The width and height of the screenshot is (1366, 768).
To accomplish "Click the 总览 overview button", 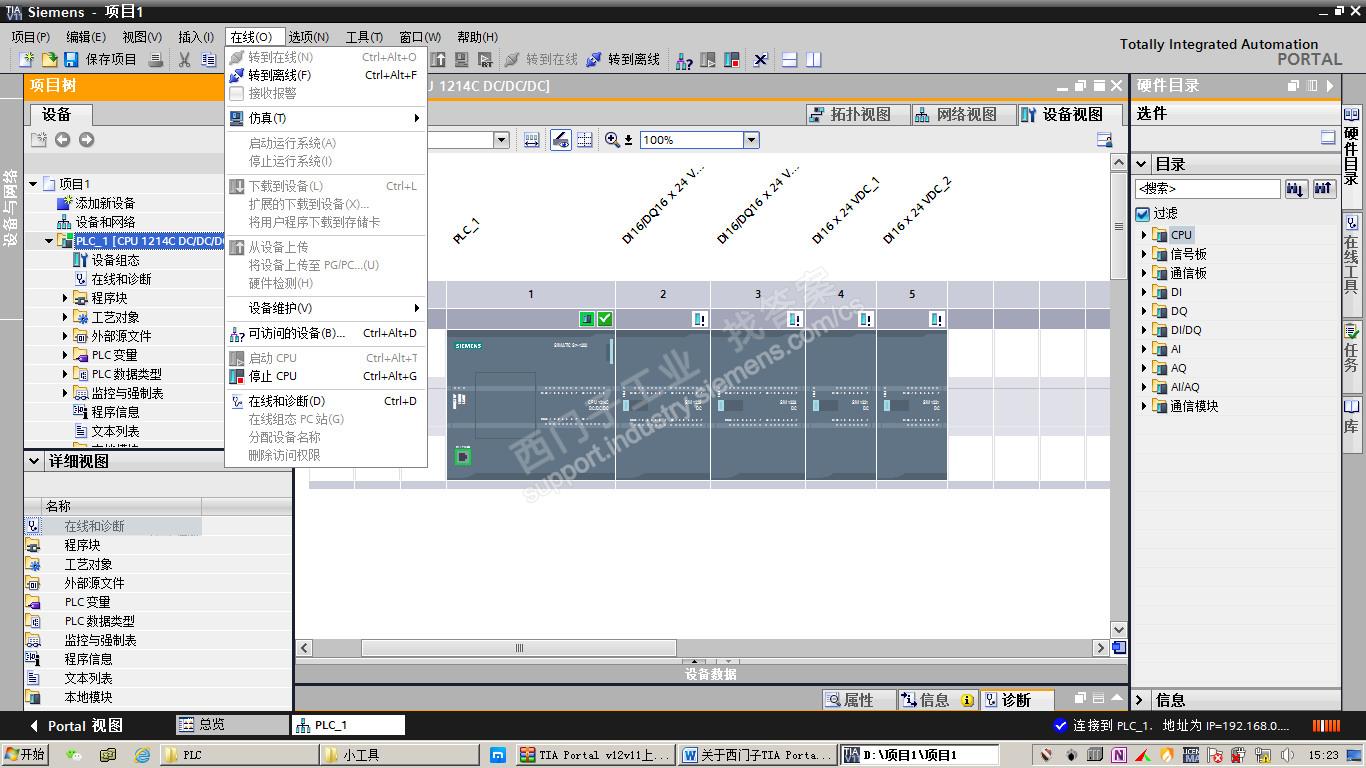I will pos(233,725).
